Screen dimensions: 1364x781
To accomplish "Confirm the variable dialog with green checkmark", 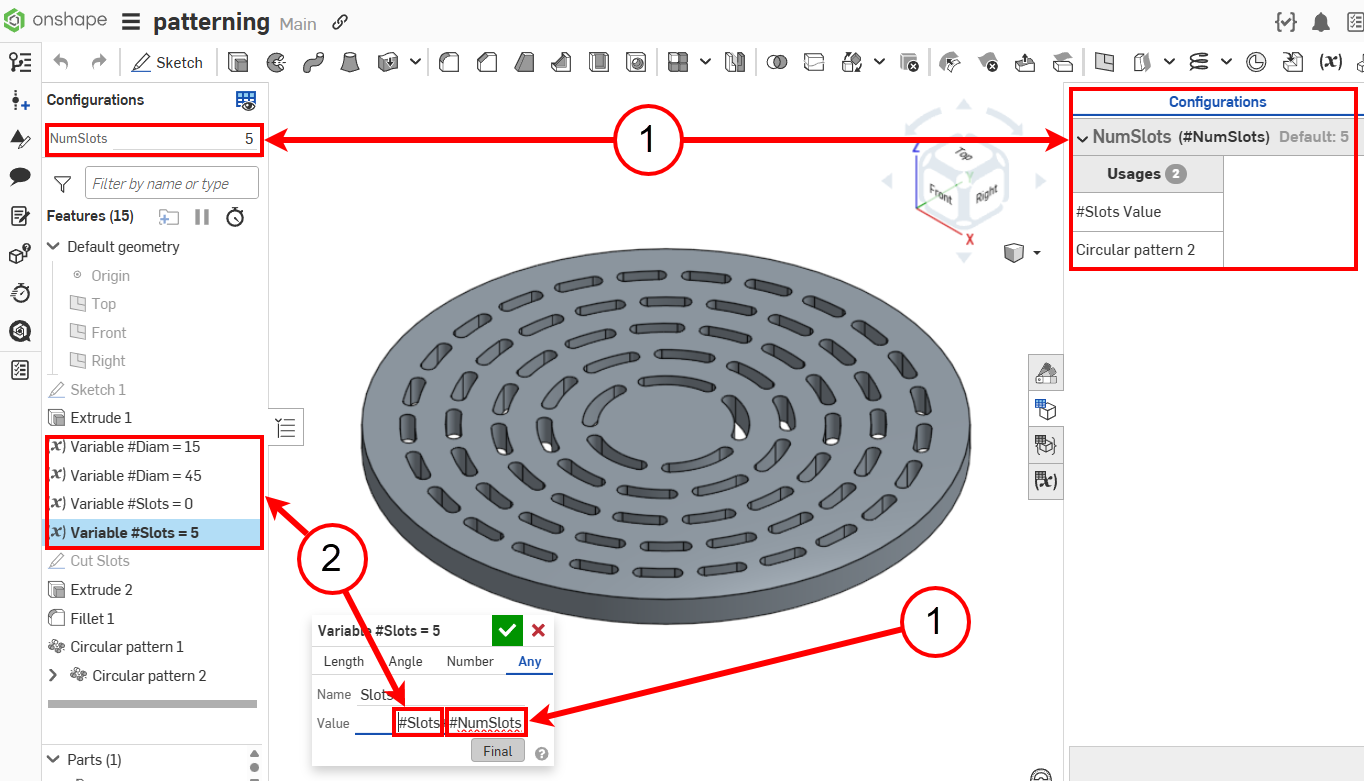I will (507, 630).
